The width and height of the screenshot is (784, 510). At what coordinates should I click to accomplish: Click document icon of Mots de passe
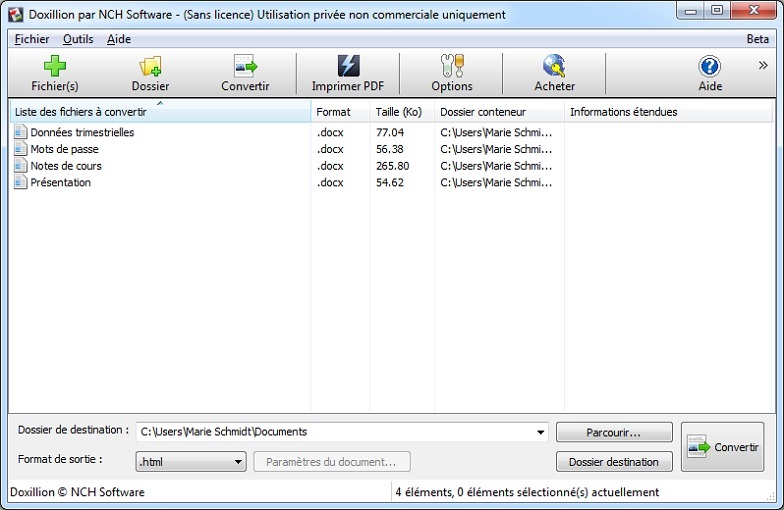point(20,148)
